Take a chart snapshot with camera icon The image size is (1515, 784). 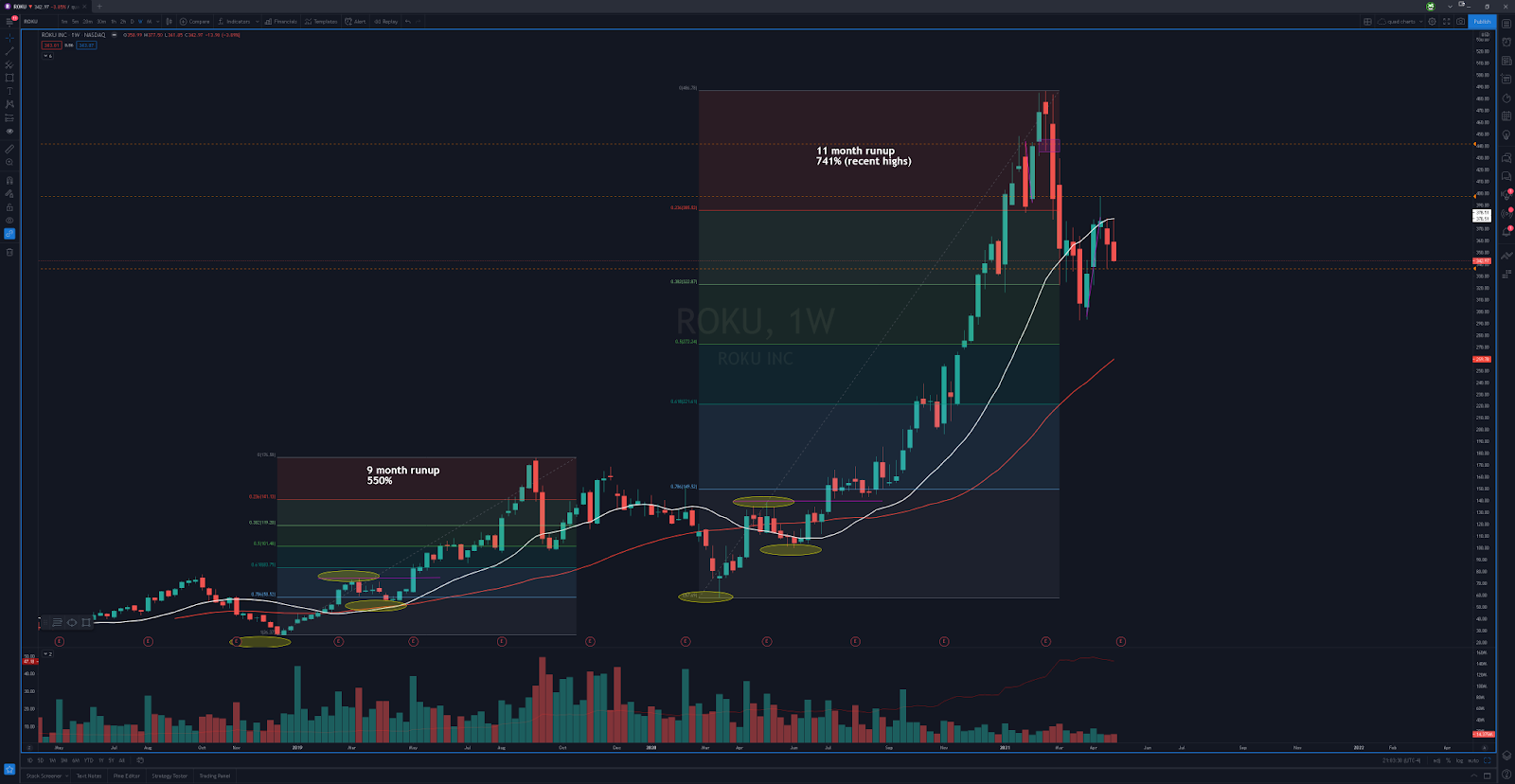(1461, 22)
